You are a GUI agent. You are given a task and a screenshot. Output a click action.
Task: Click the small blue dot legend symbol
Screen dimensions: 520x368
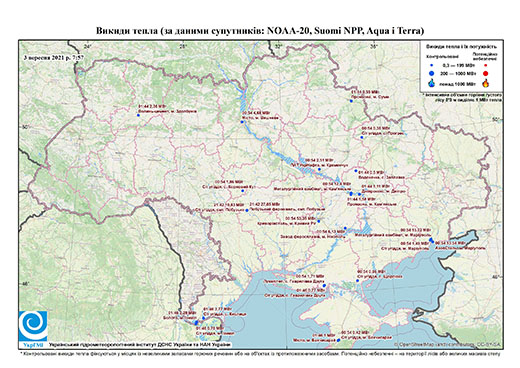click(x=432, y=65)
